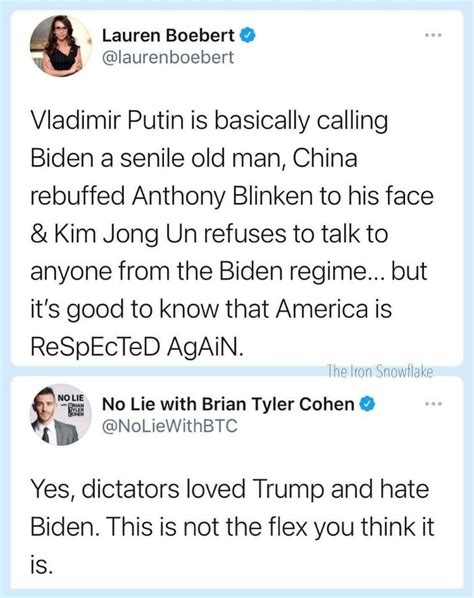Open the @laurenboebert handle link
Image resolution: width=474 pixels, height=598 pixels.
[x=168, y=57]
